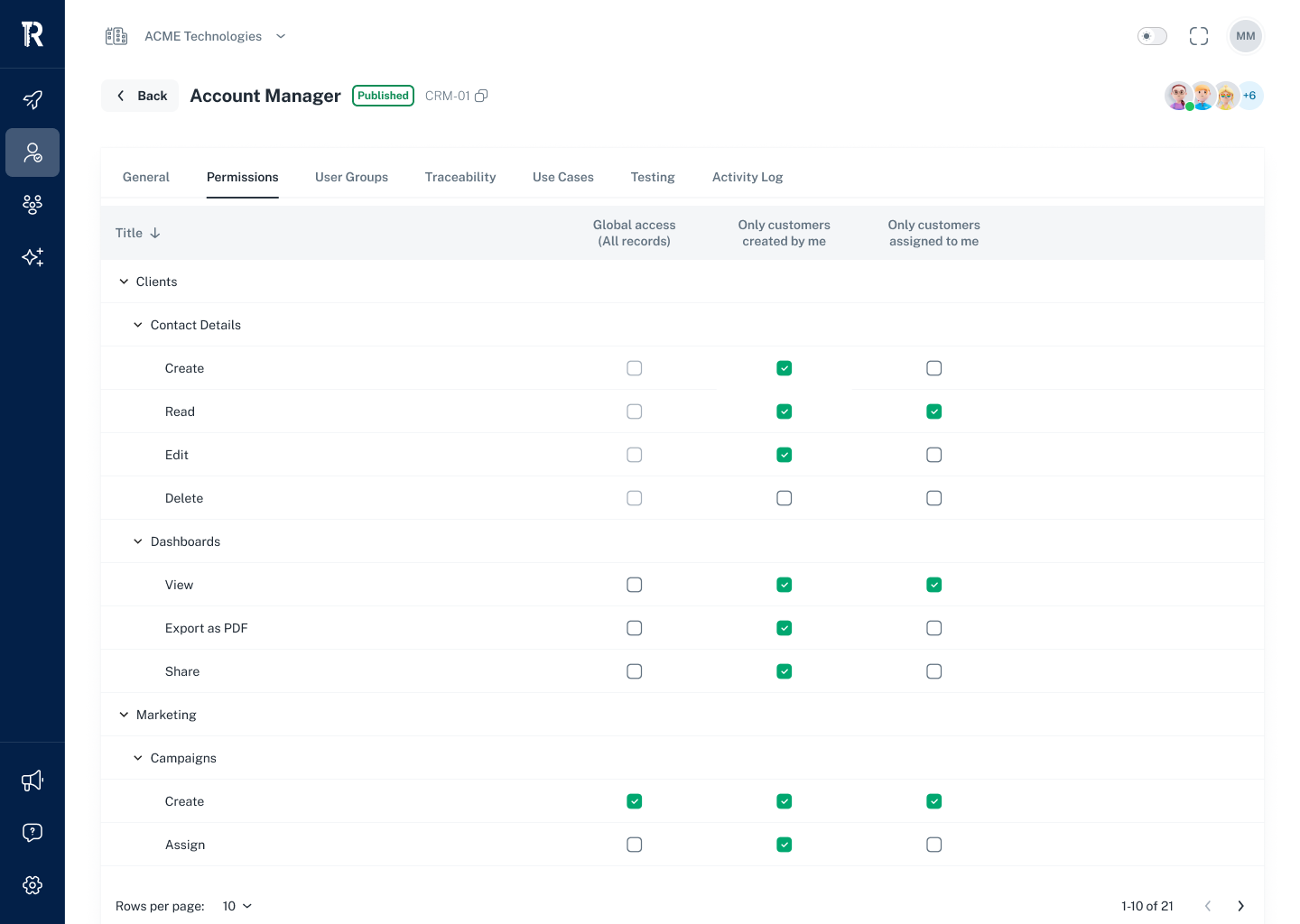This screenshot has height=924, width=1300.
Task: Open the user roles sidebar icon
Action: 32,152
